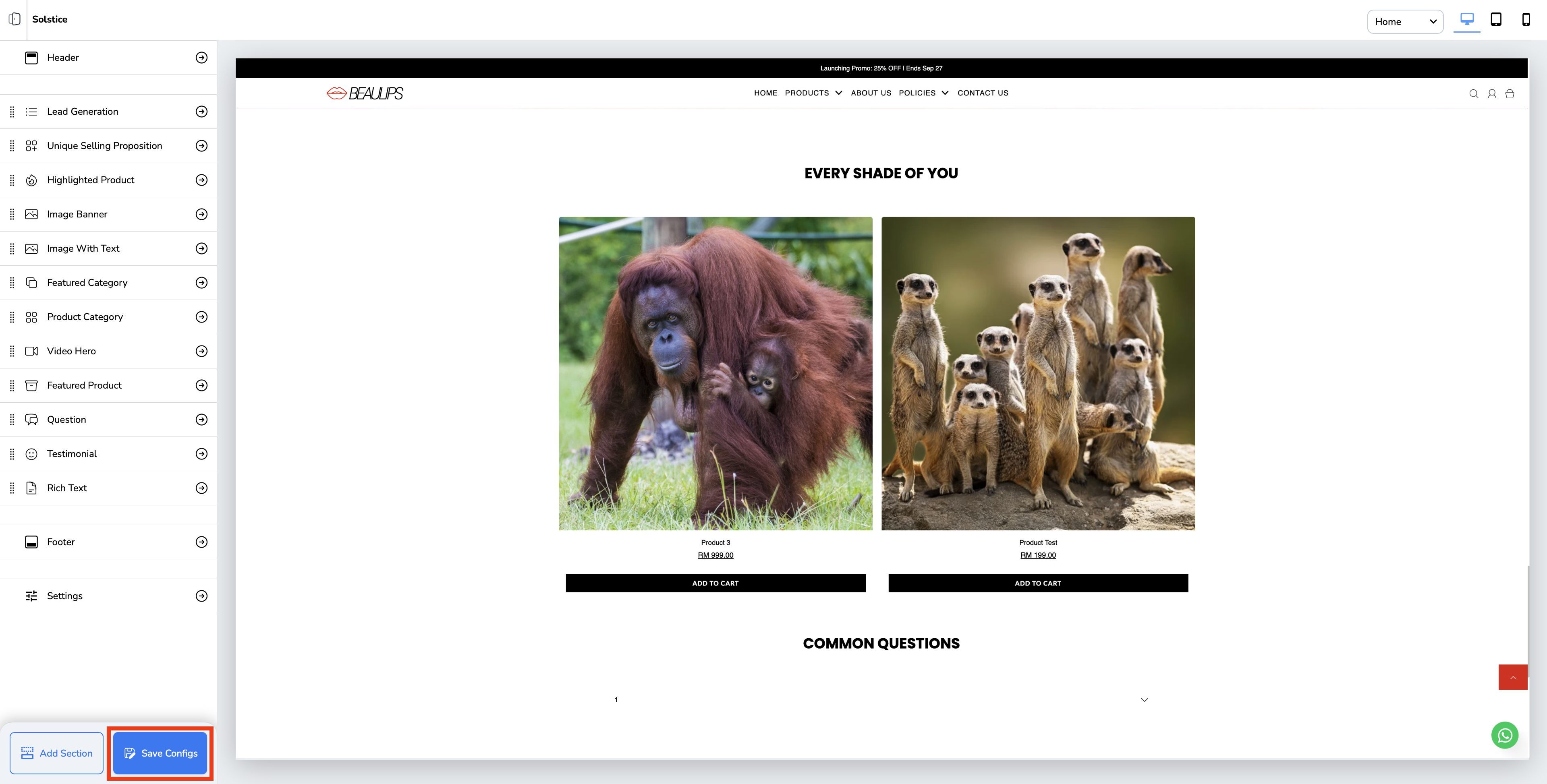Click the Save Configs button
This screenshot has height=784, width=1547.
point(160,753)
